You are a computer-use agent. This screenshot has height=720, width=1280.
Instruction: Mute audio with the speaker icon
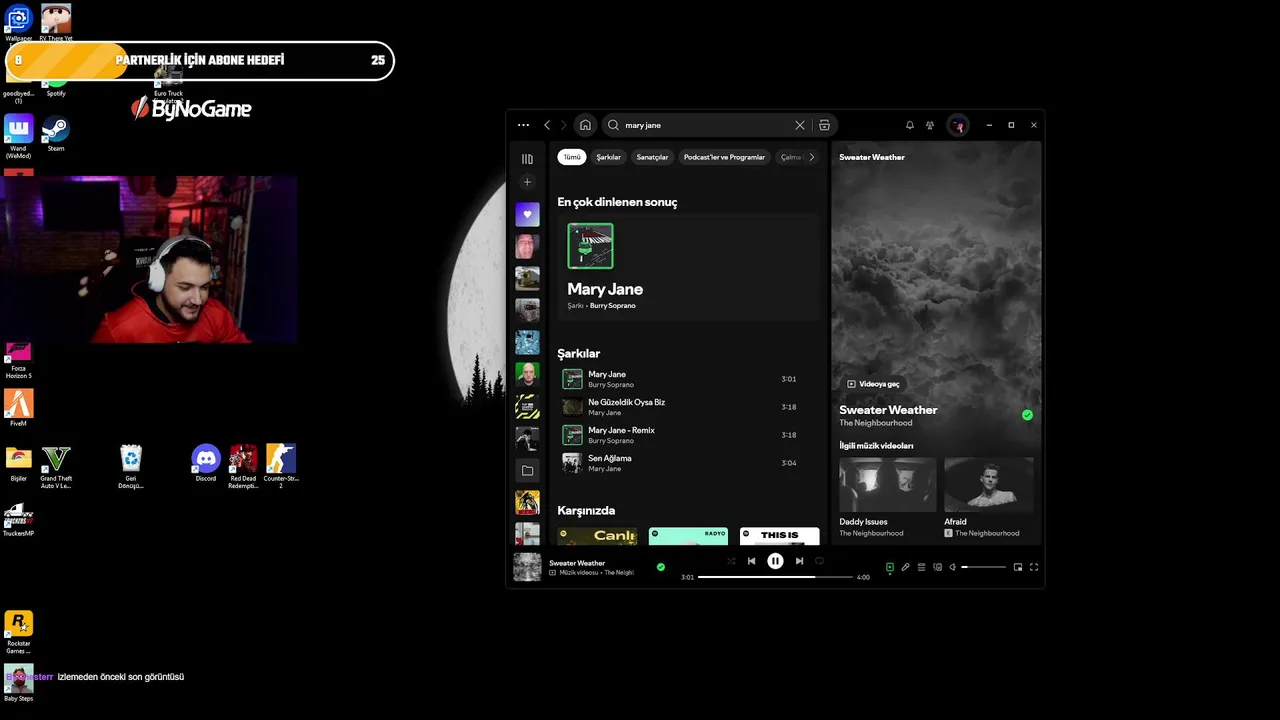pyautogui.click(x=953, y=567)
